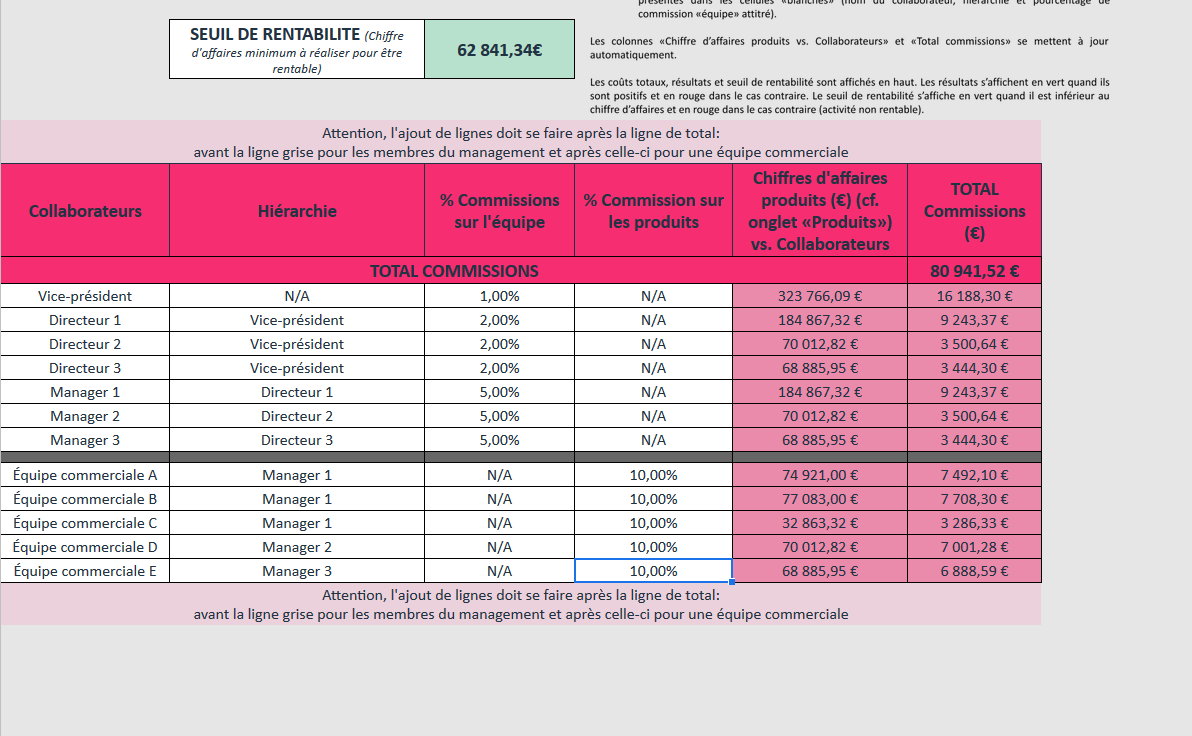Viewport: 1192px width, 736px height.
Task: Click Équipe commerciale E's 10,00% cell
Action: 653,571
